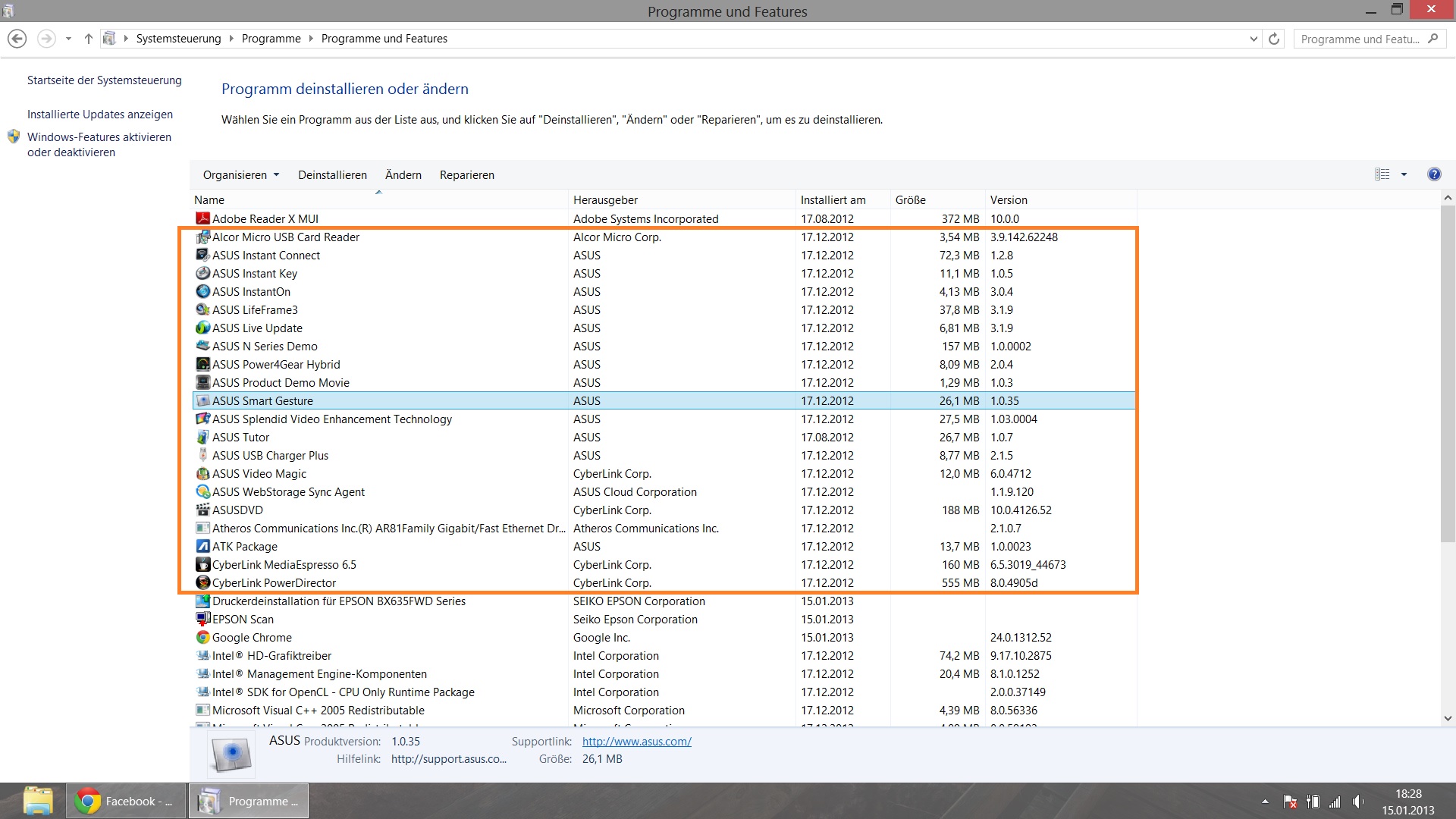The image size is (1456, 819).
Task: Select the Atheros Communications Ethernet driver row
Action: point(665,529)
